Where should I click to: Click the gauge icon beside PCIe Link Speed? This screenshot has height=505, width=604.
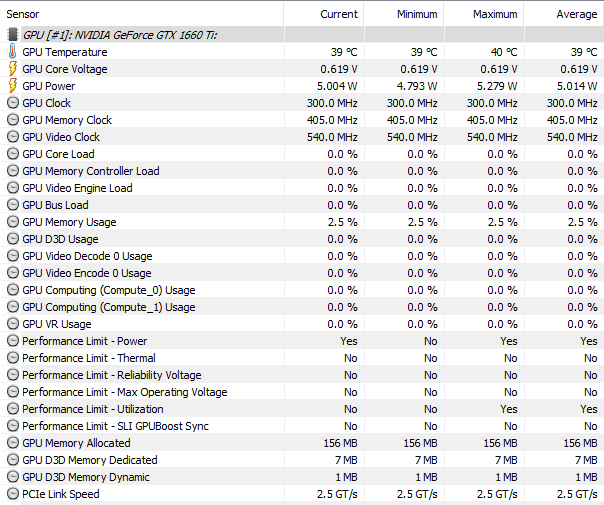(13, 494)
